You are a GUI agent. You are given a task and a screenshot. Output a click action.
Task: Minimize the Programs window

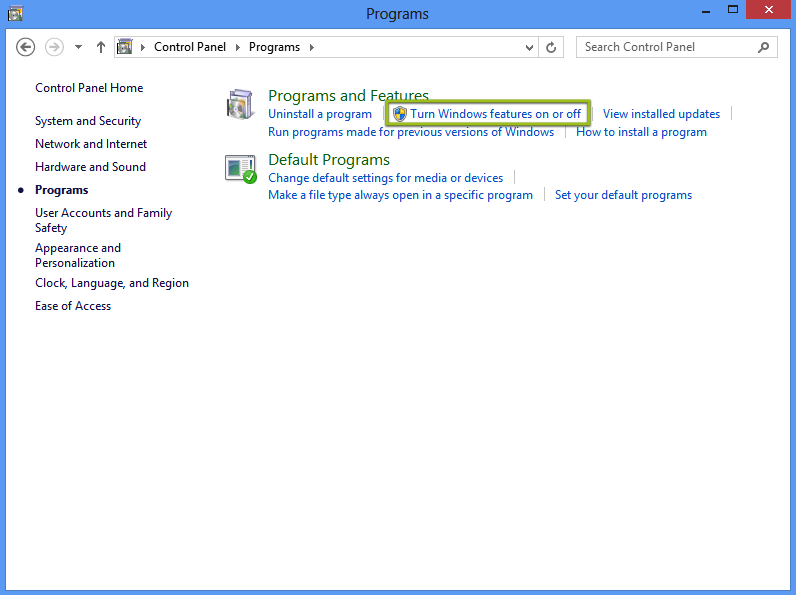click(x=706, y=11)
